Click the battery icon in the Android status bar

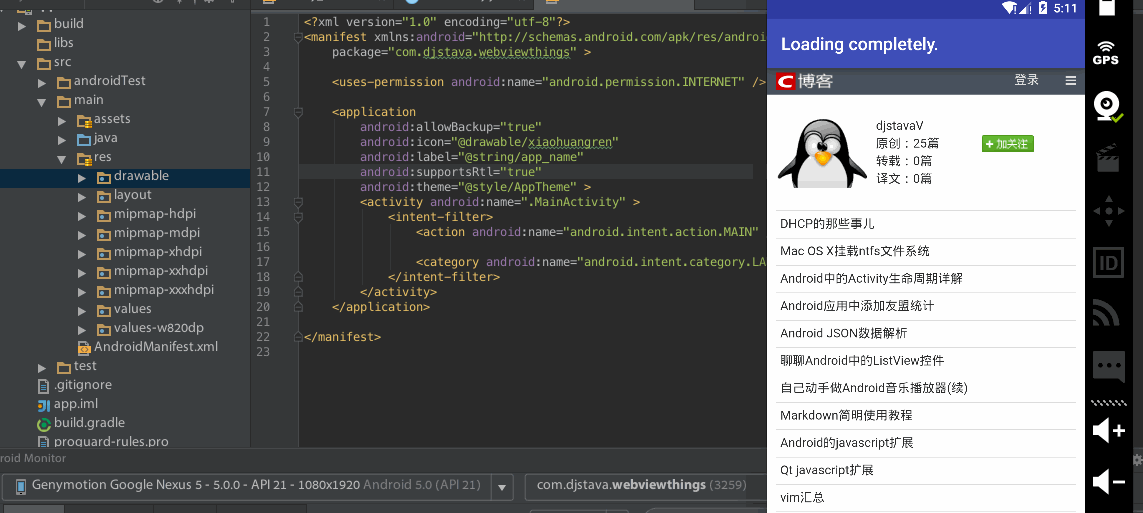pyautogui.click(x=1042, y=8)
